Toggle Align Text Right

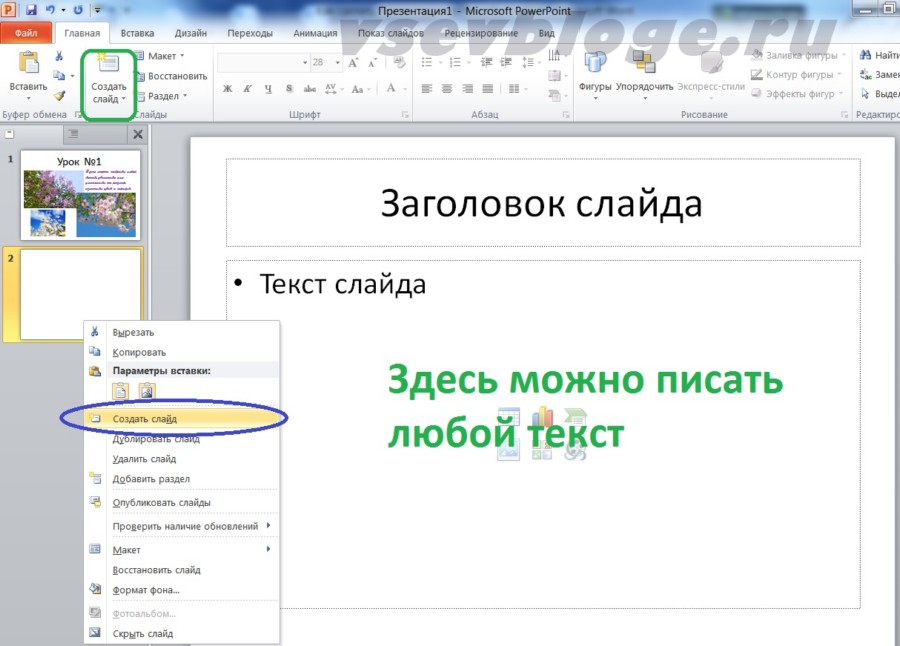[468, 88]
